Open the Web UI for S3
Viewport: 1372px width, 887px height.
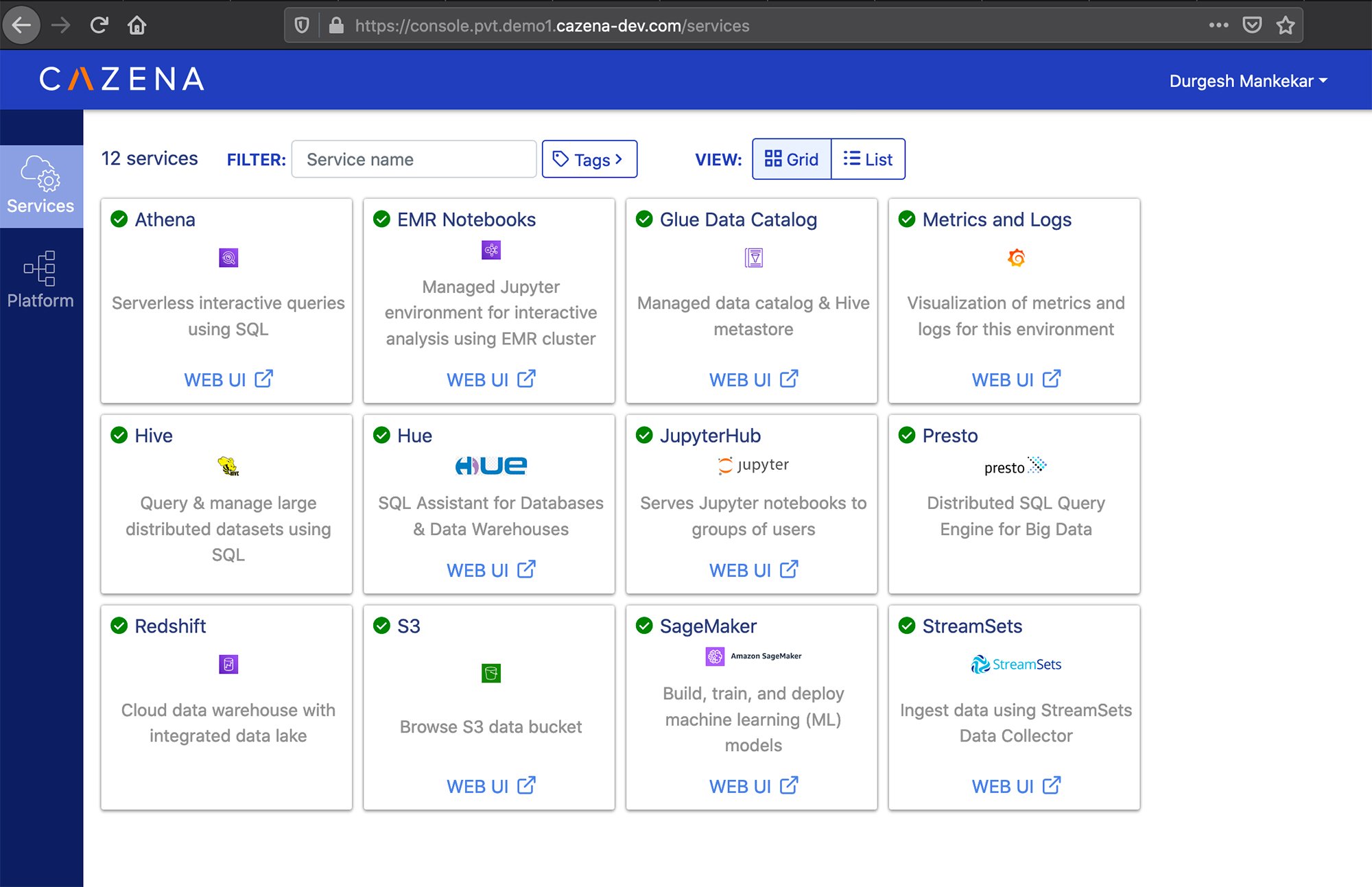point(490,785)
